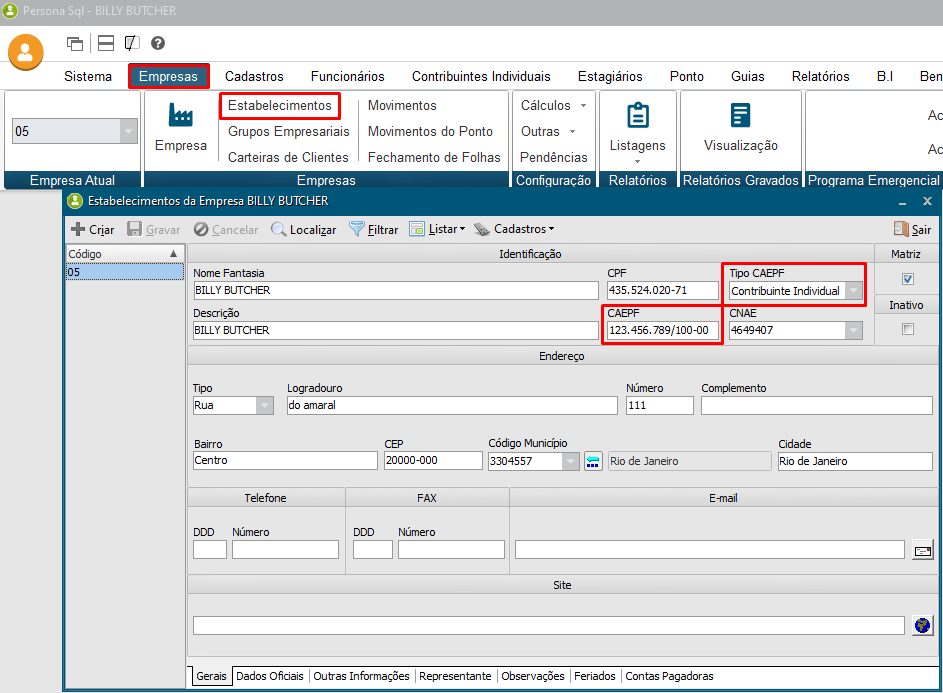Screen dimensions: 943x693
Task: Open Grupos Empresariais option
Action: (x=289, y=131)
